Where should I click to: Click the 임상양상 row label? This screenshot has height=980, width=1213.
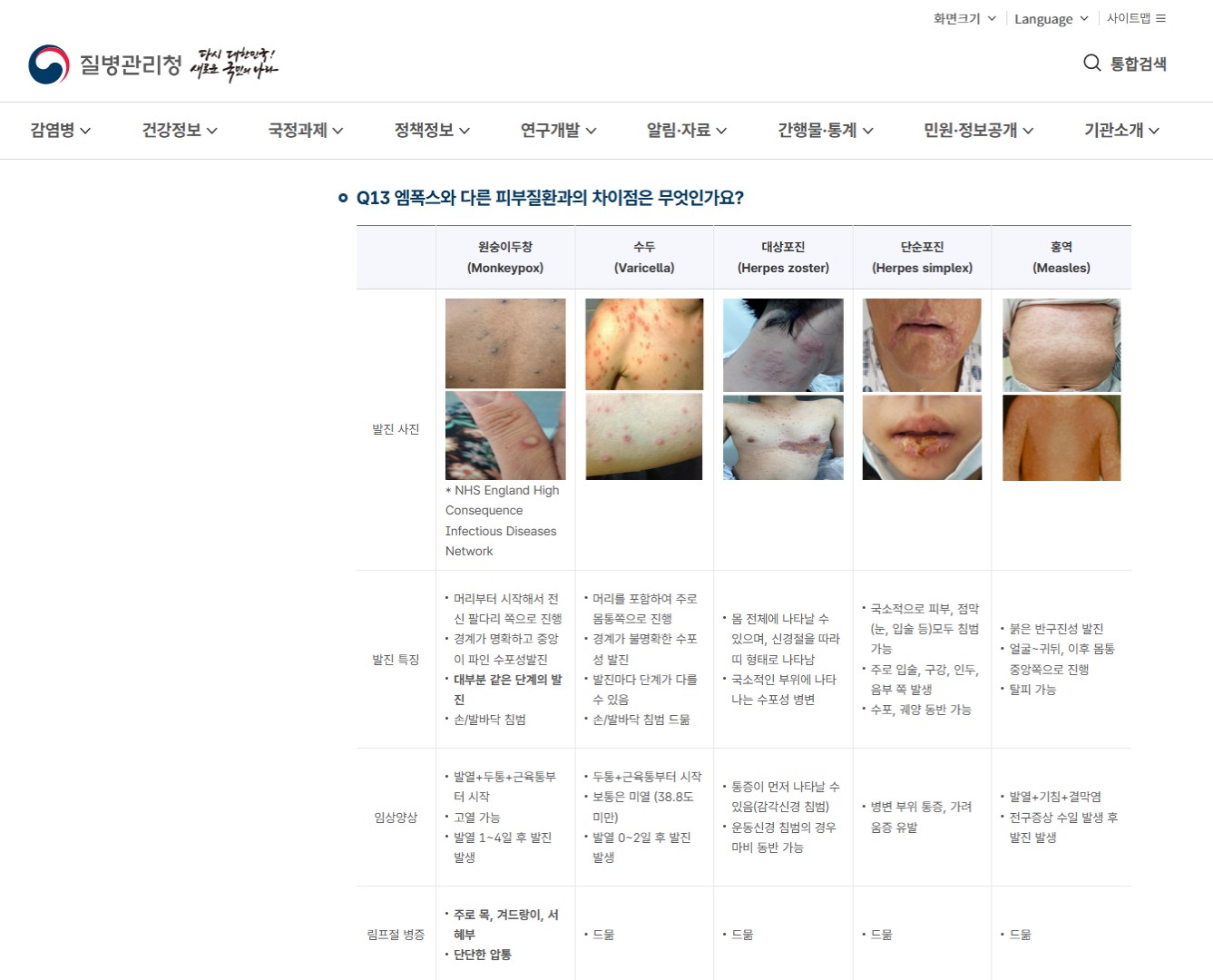click(x=396, y=818)
